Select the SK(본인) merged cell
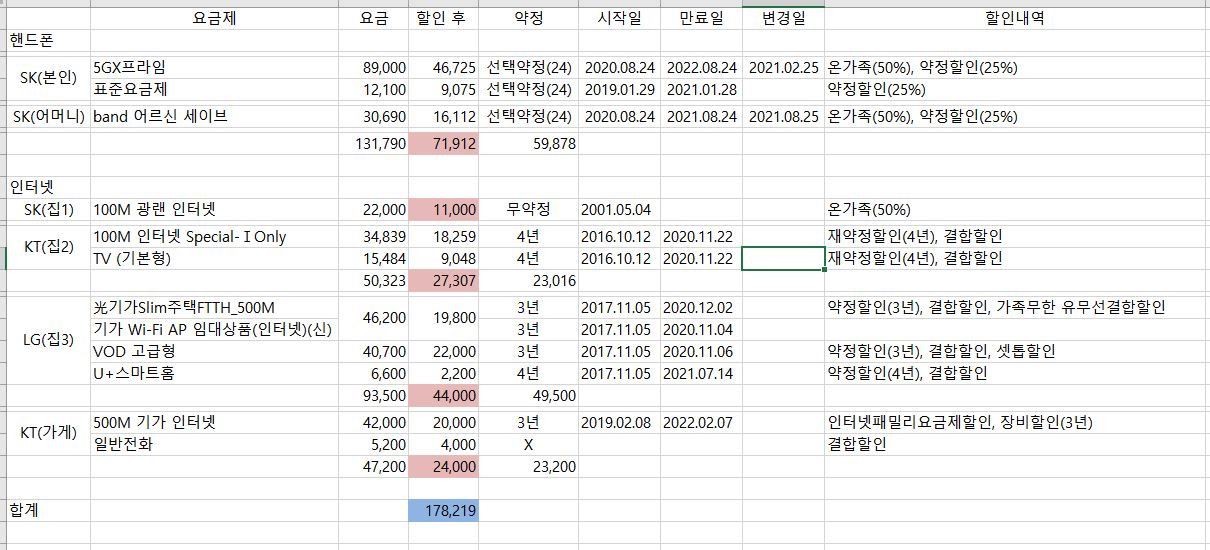The image size is (1210, 550). [47, 79]
